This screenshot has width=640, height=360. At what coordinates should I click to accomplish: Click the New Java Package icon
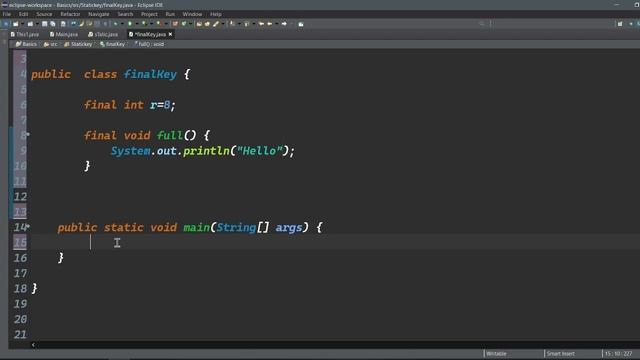pyautogui.click(x=175, y=24)
